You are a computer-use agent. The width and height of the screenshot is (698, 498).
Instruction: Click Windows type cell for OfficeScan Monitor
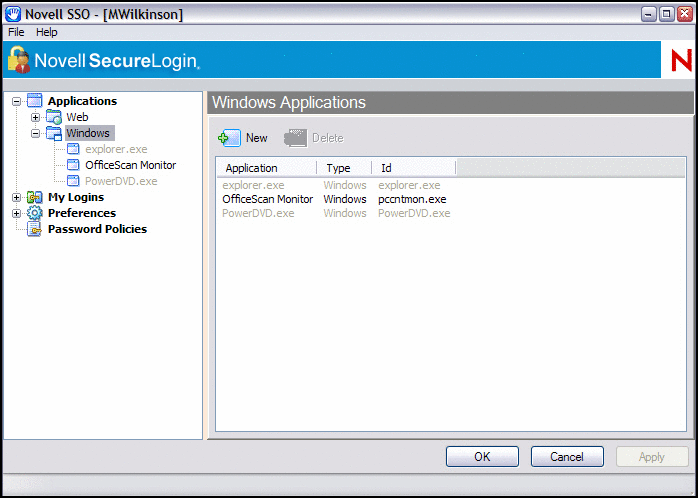click(x=345, y=199)
